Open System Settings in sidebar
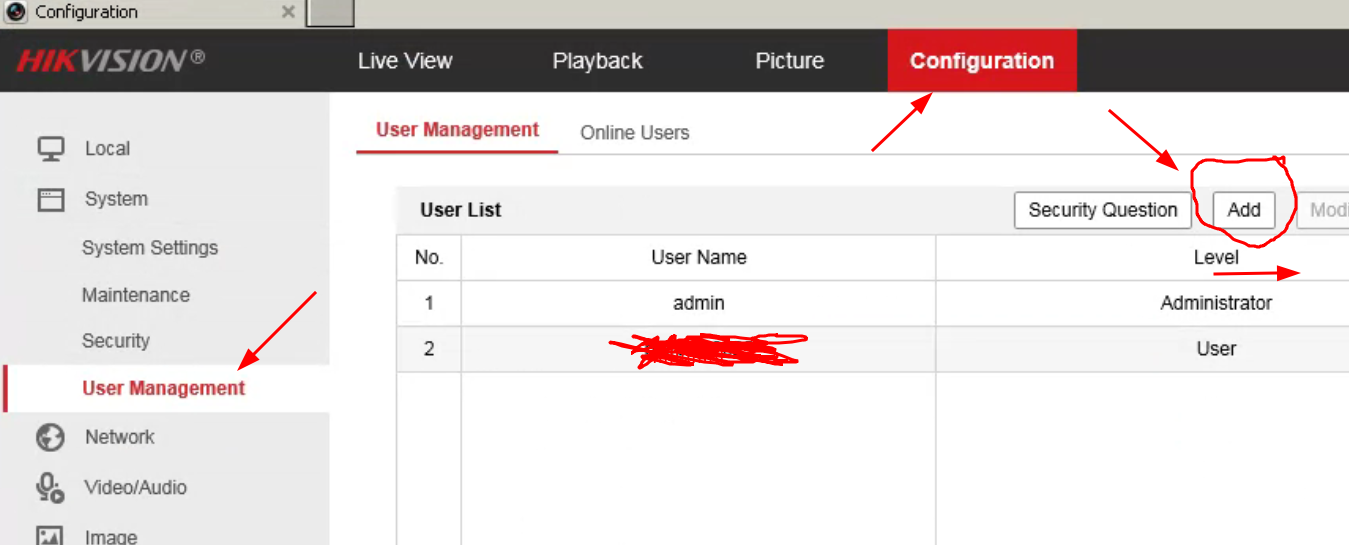The height and width of the screenshot is (545, 1349). click(150, 248)
